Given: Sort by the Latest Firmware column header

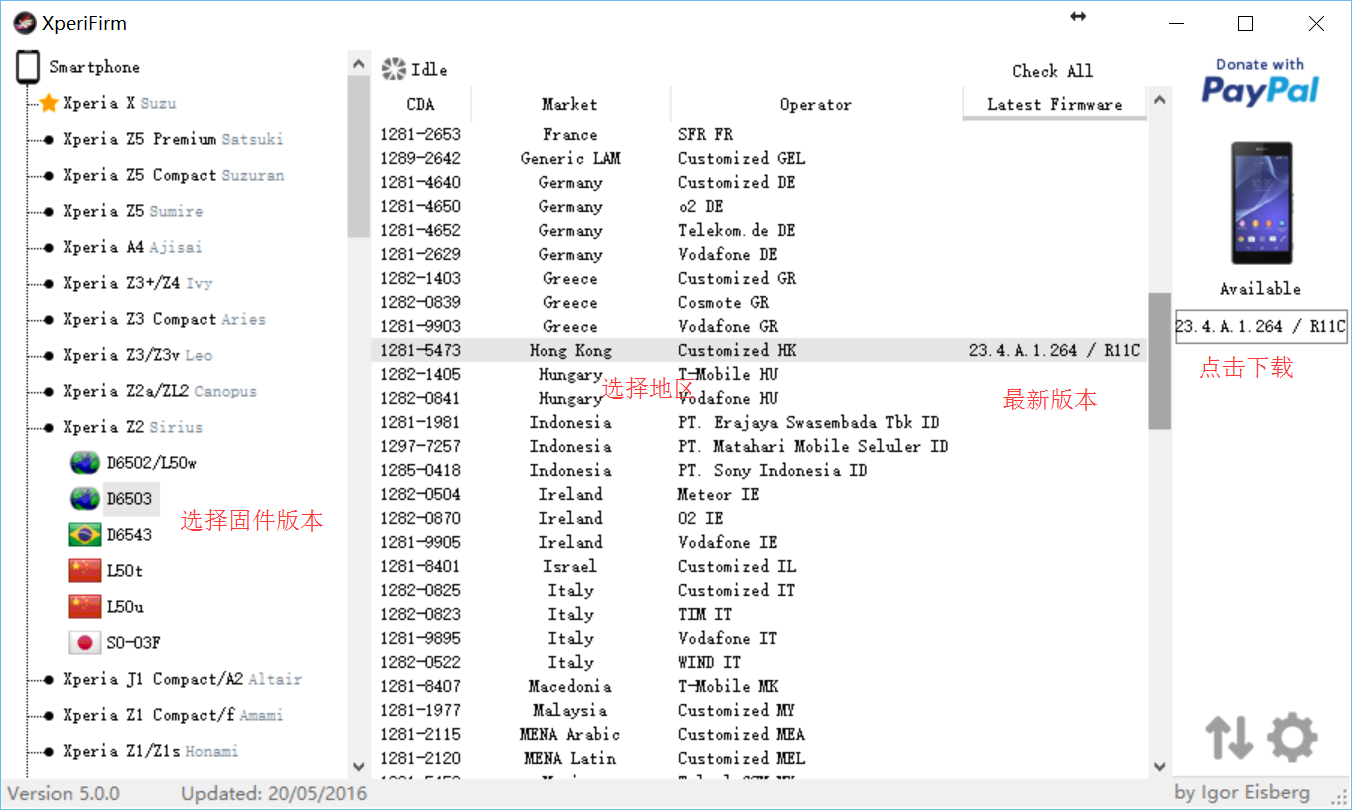Looking at the screenshot, I should [1054, 104].
